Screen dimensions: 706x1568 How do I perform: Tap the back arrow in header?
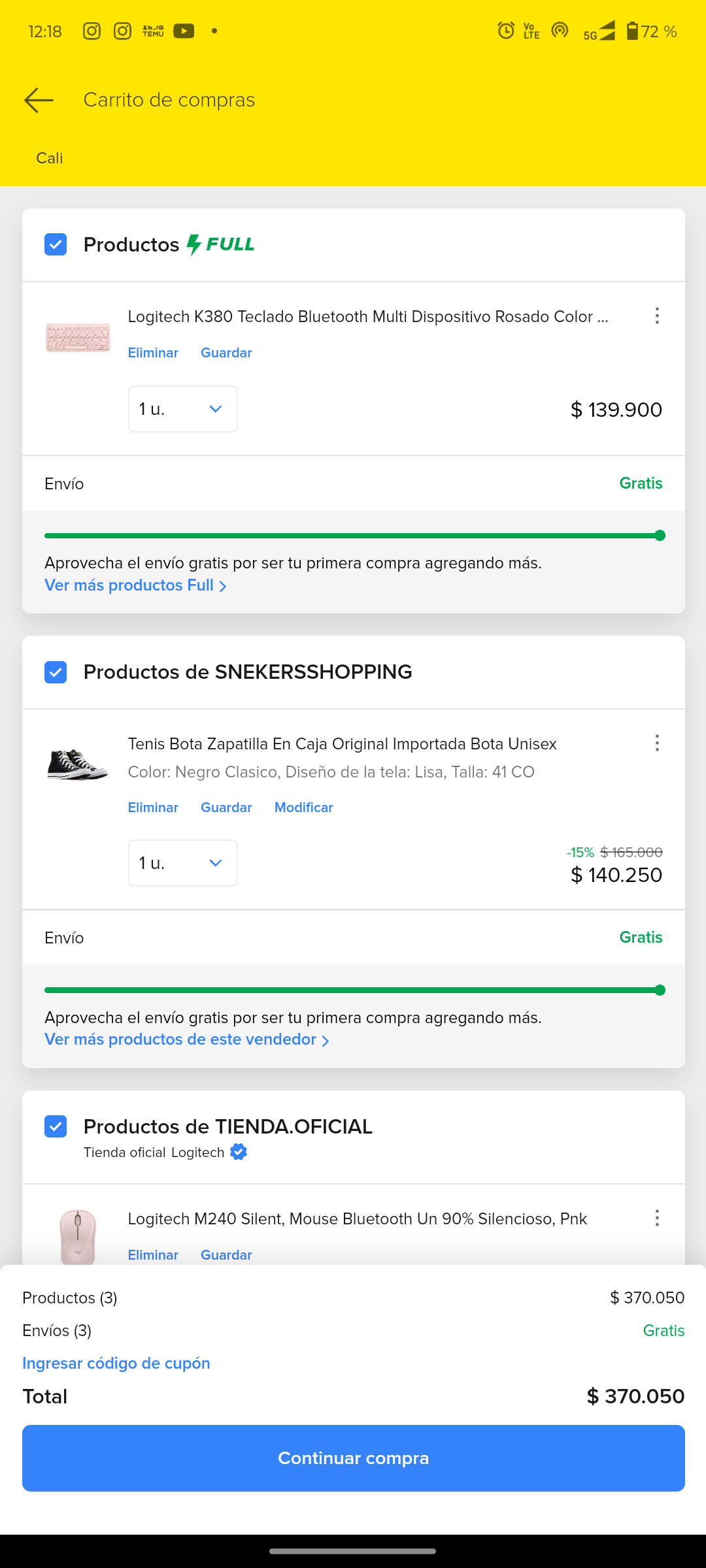[x=39, y=100]
